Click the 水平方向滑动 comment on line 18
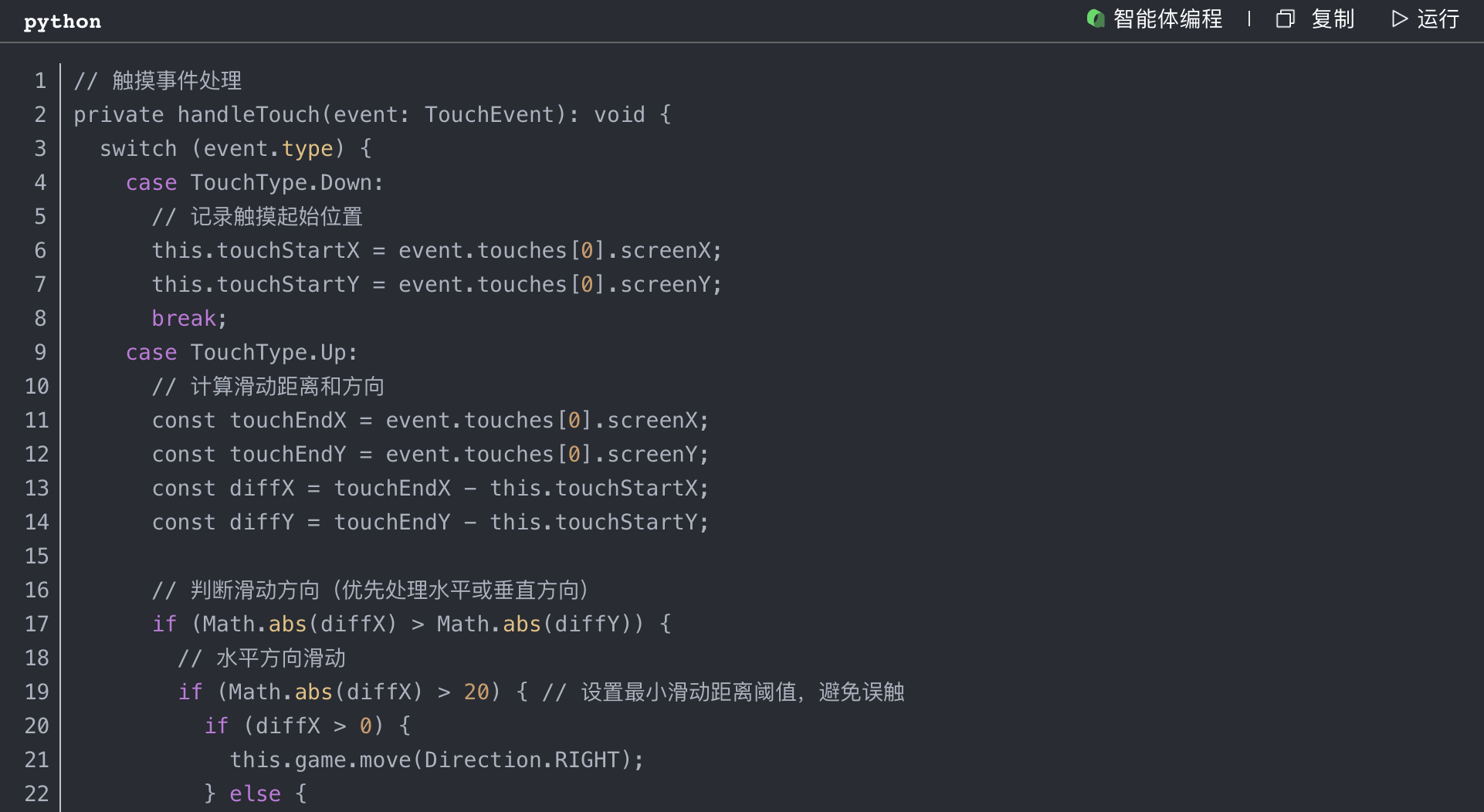This screenshot has width=1484, height=812. (281, 658)
